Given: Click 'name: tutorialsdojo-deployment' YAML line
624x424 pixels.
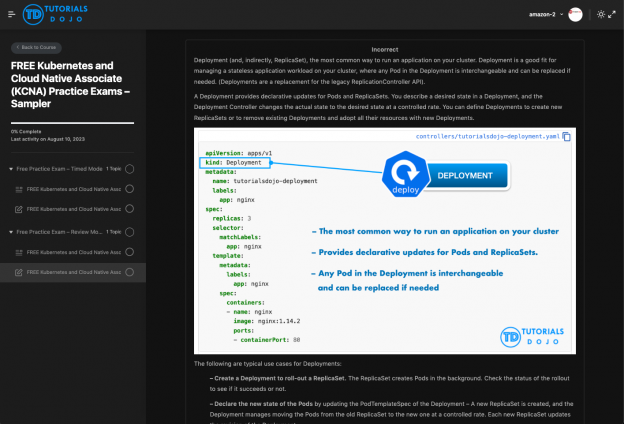Looking at the screenshot, I should tap(265, 181).
